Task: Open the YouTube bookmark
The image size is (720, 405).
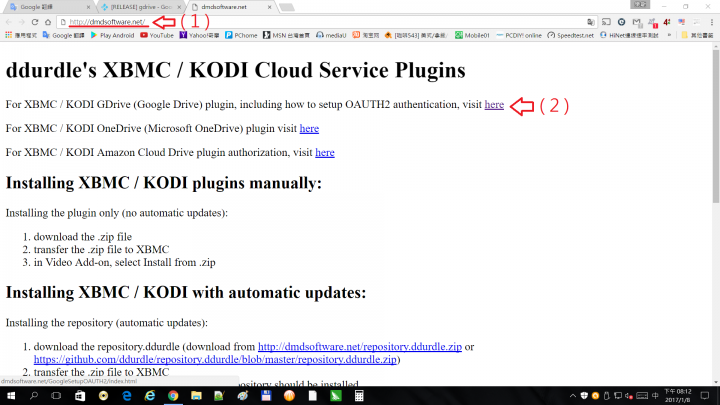Action: pyautogui.click(x=157, y=35)
